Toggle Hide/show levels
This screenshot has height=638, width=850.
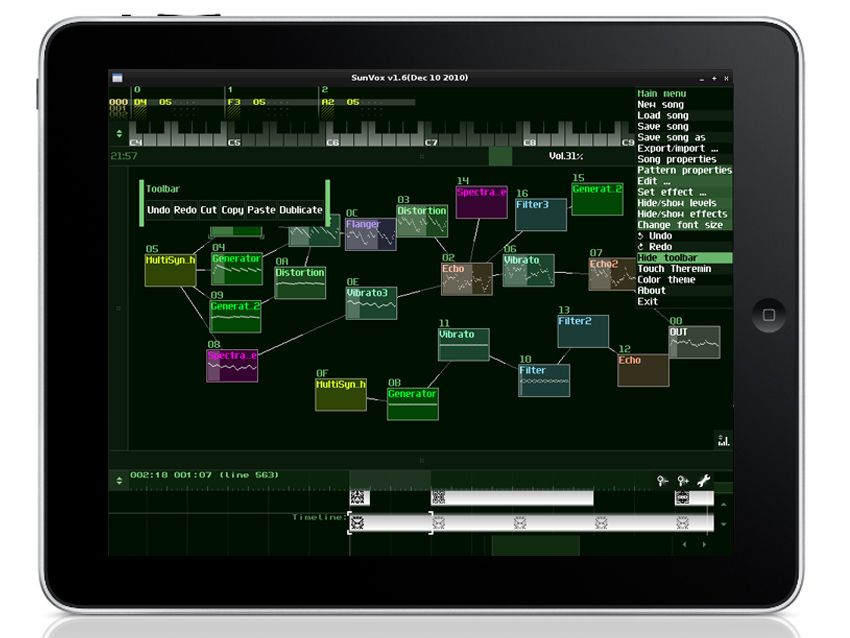(x=678, y=202)
